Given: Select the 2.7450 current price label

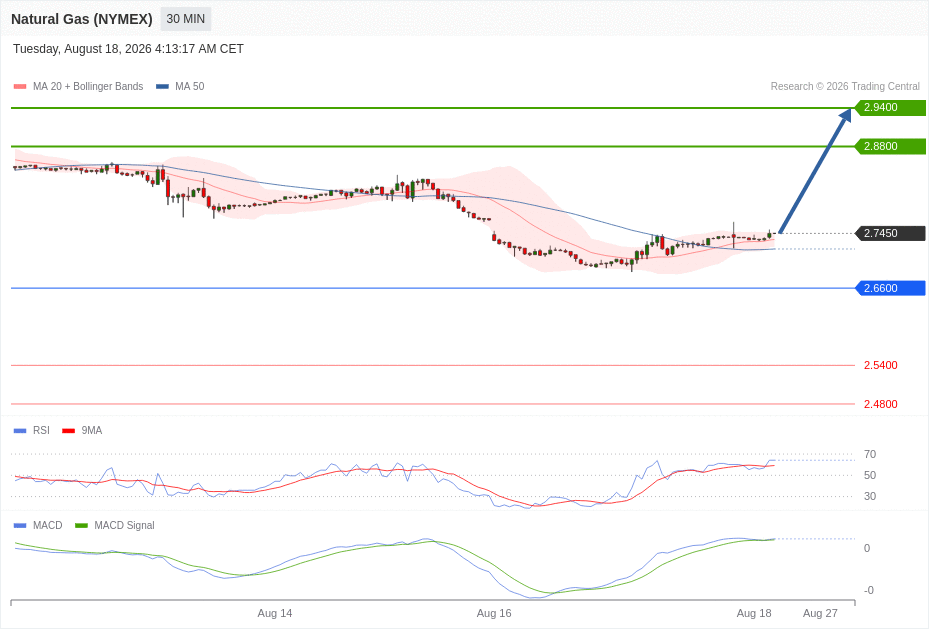Looking at the screenshot, I should point(890,233).
